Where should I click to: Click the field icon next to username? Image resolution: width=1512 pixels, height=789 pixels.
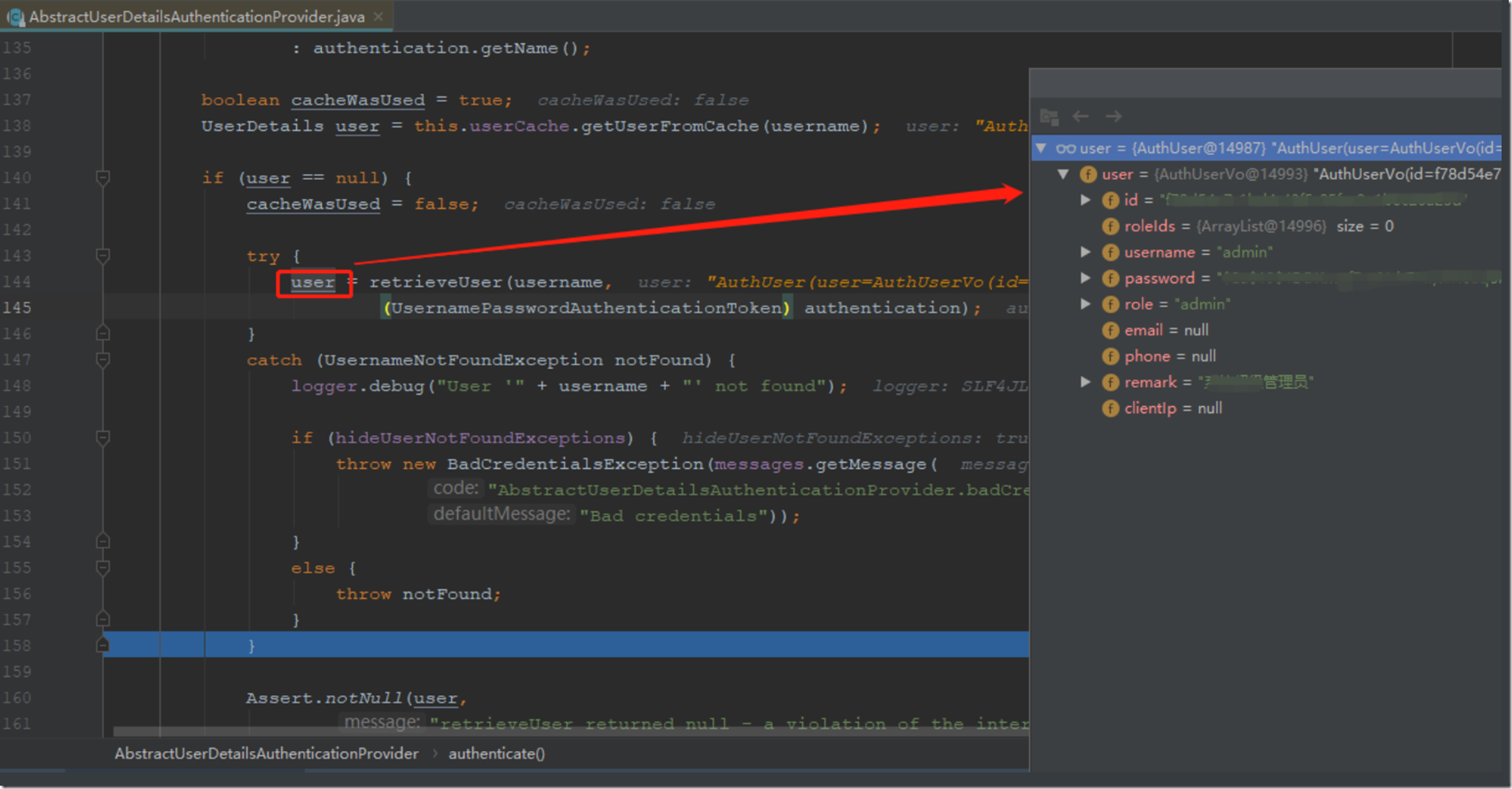pos(1111,253)
